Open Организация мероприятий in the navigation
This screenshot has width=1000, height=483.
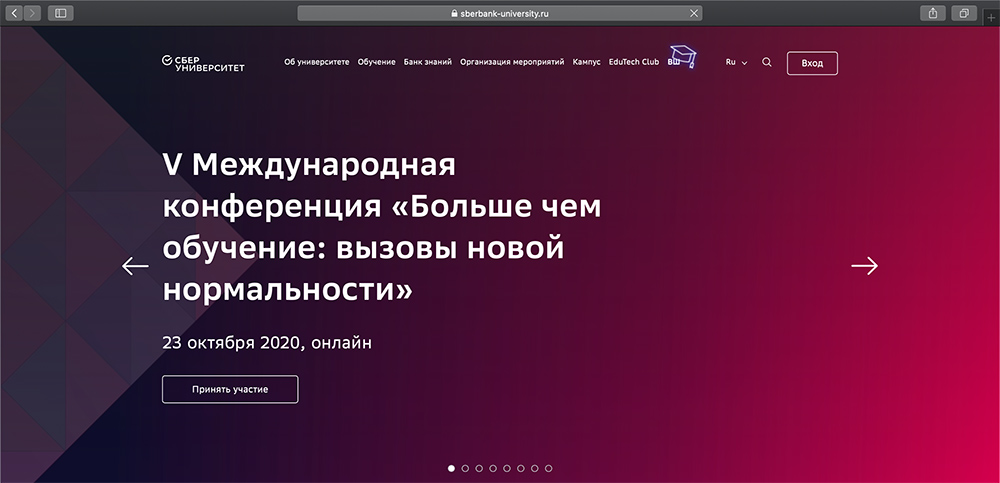point(512,63)
